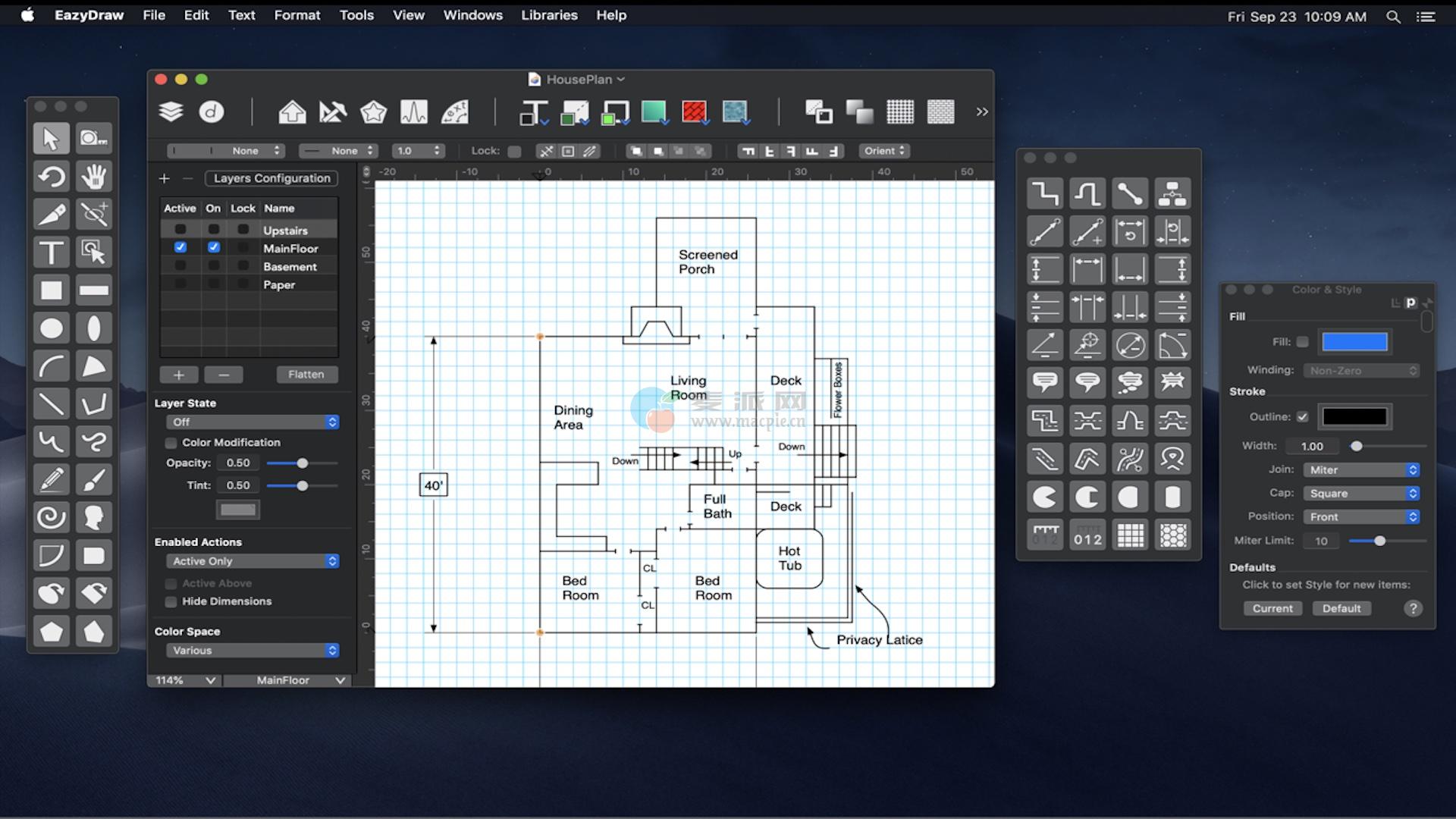Uncheck the MainFloor layer Active checkbox
Image resolution: width=1456 pixels, height=819 pixels.
180,247
